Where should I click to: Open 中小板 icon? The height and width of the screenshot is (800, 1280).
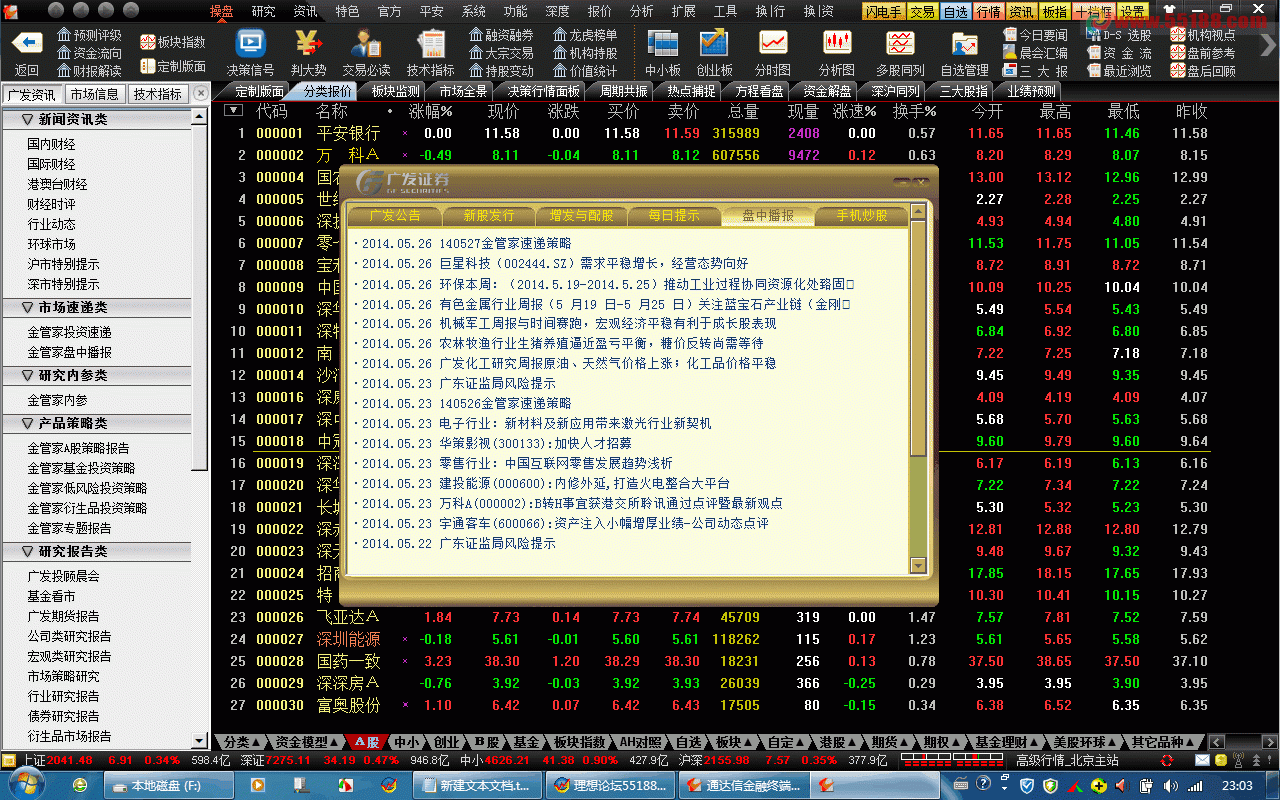pyautogui.click(x=662, y=45)
